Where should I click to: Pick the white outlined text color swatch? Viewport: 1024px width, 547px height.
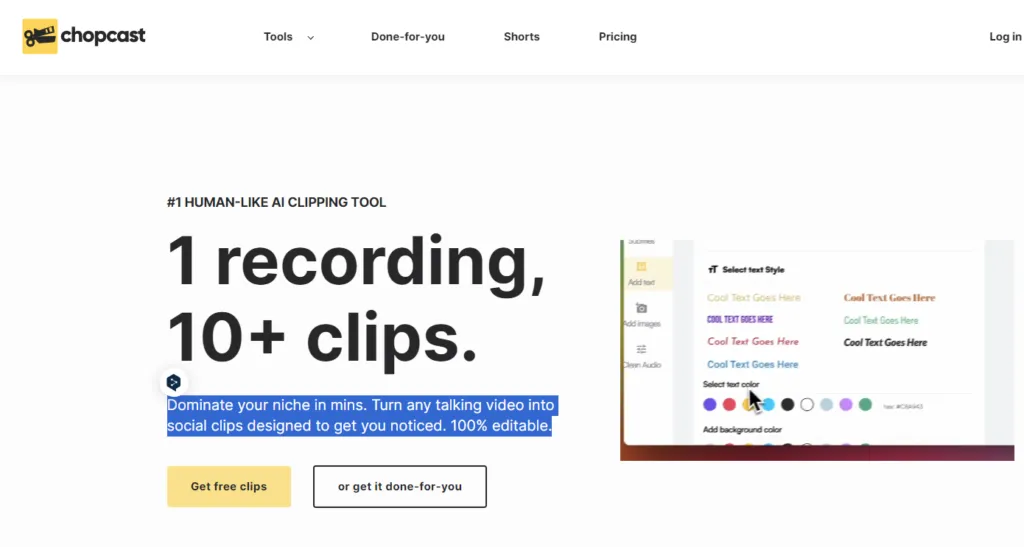pyautogui.click(x=807, y=405)
